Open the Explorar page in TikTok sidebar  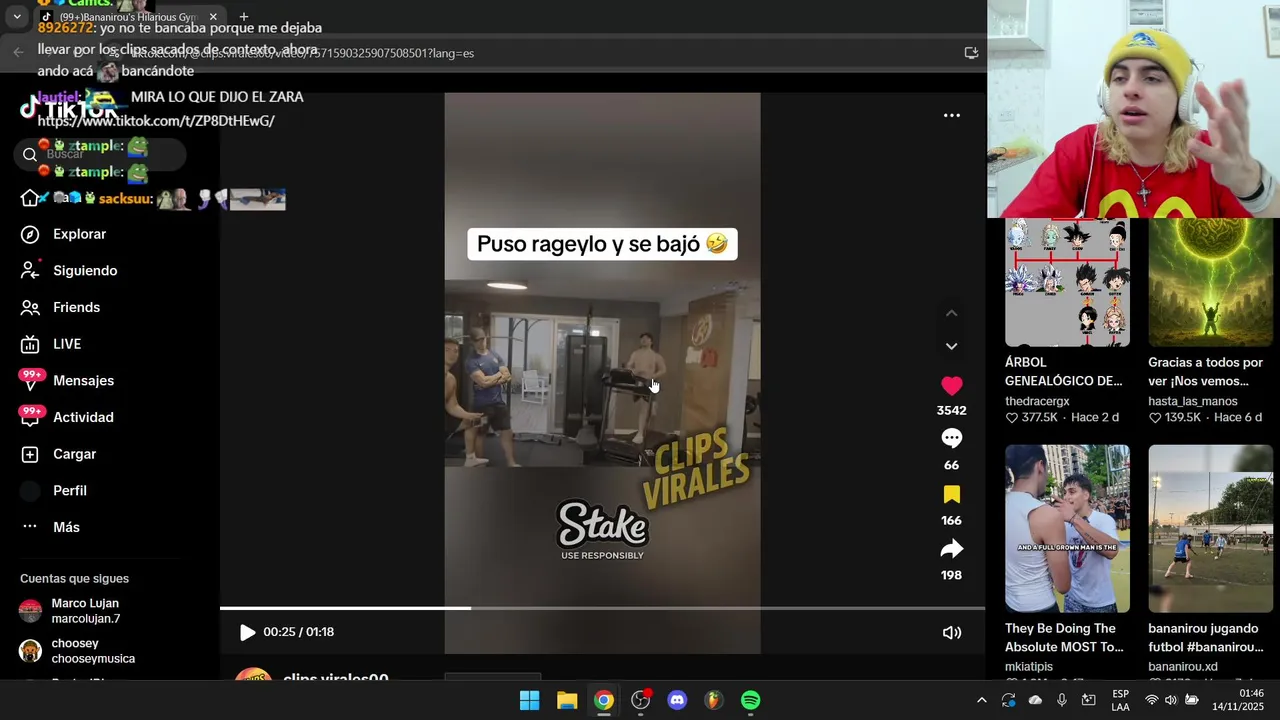tap(79, 234)
